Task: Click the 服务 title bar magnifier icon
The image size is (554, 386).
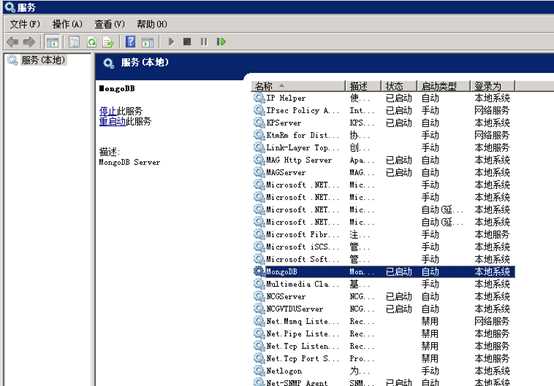Action: pos(10,7)
